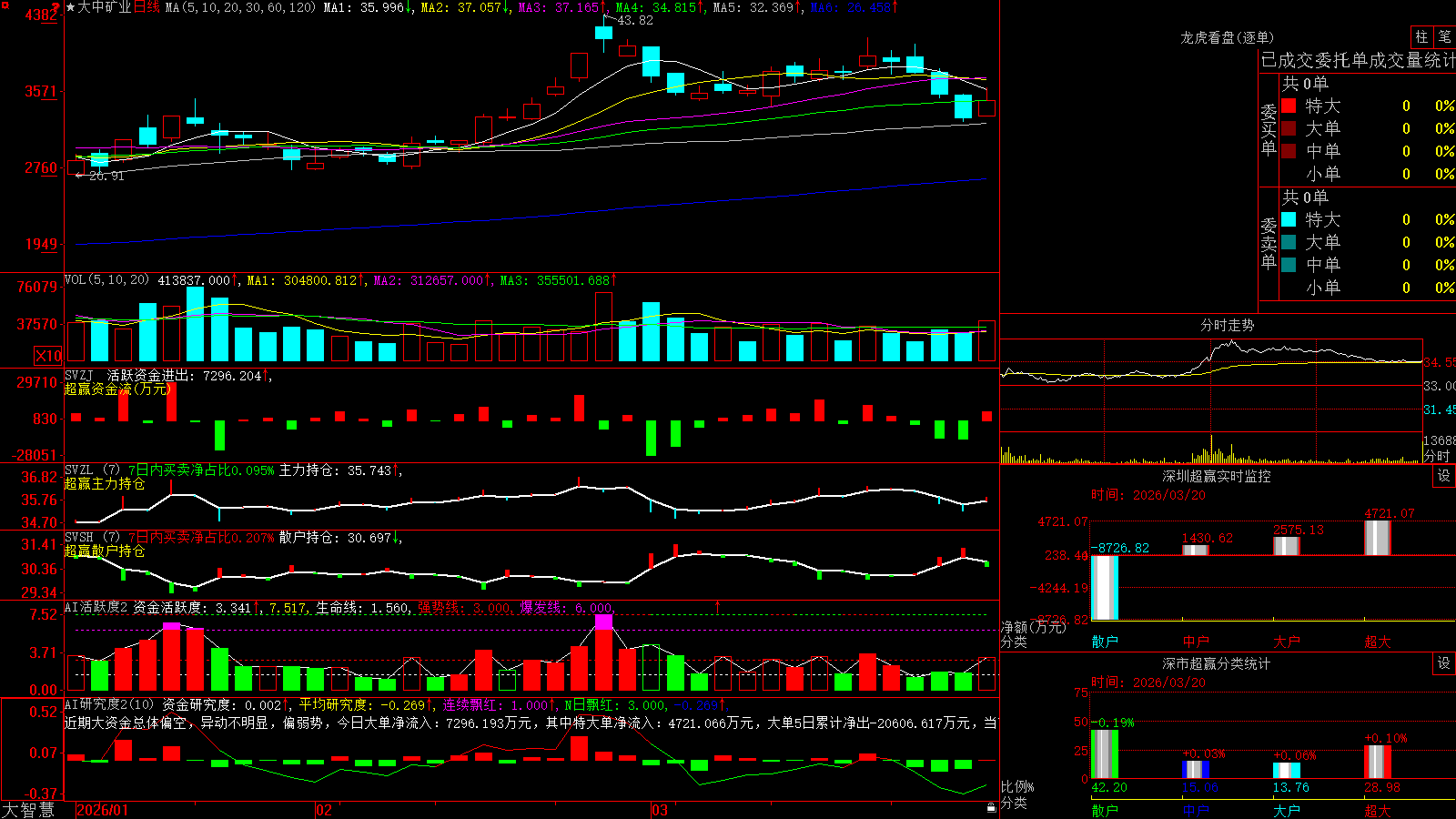1456x819 pixels.
Task: Select 中户 category in 深市超赢分类统计 chart
Action: coord(1196,811)
